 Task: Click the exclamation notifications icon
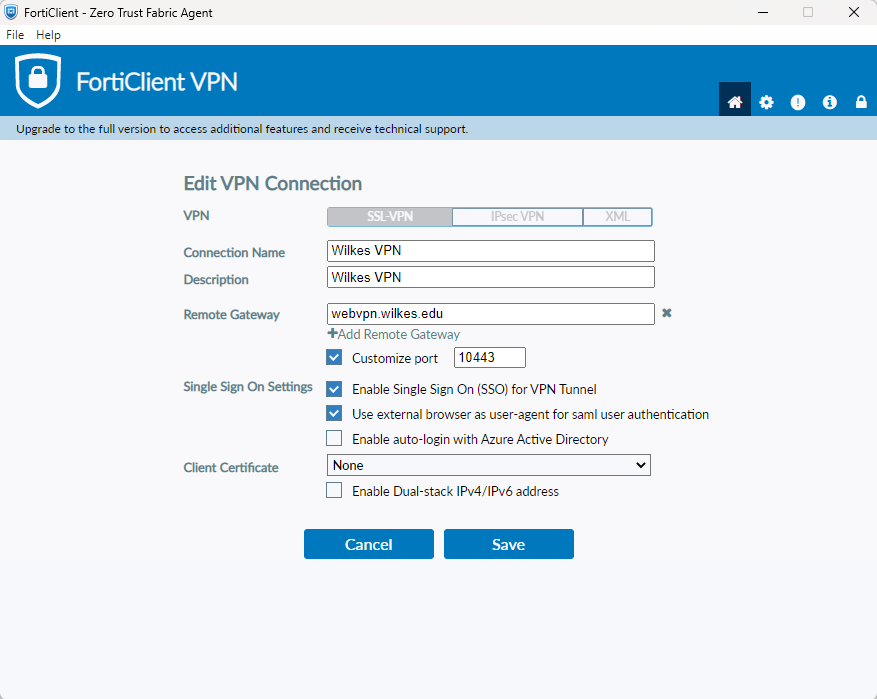pyautogui.click(x=797, y=102)
